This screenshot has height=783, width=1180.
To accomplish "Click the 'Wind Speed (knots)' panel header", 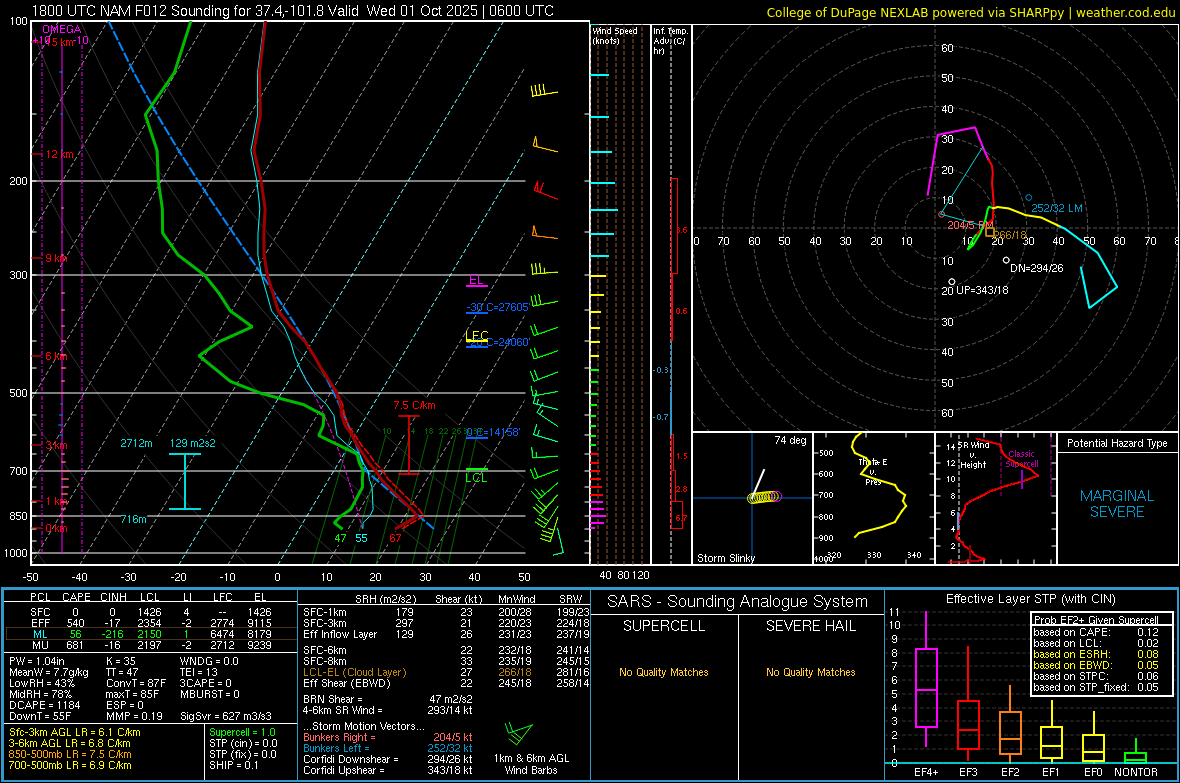I will click(614, 35).
